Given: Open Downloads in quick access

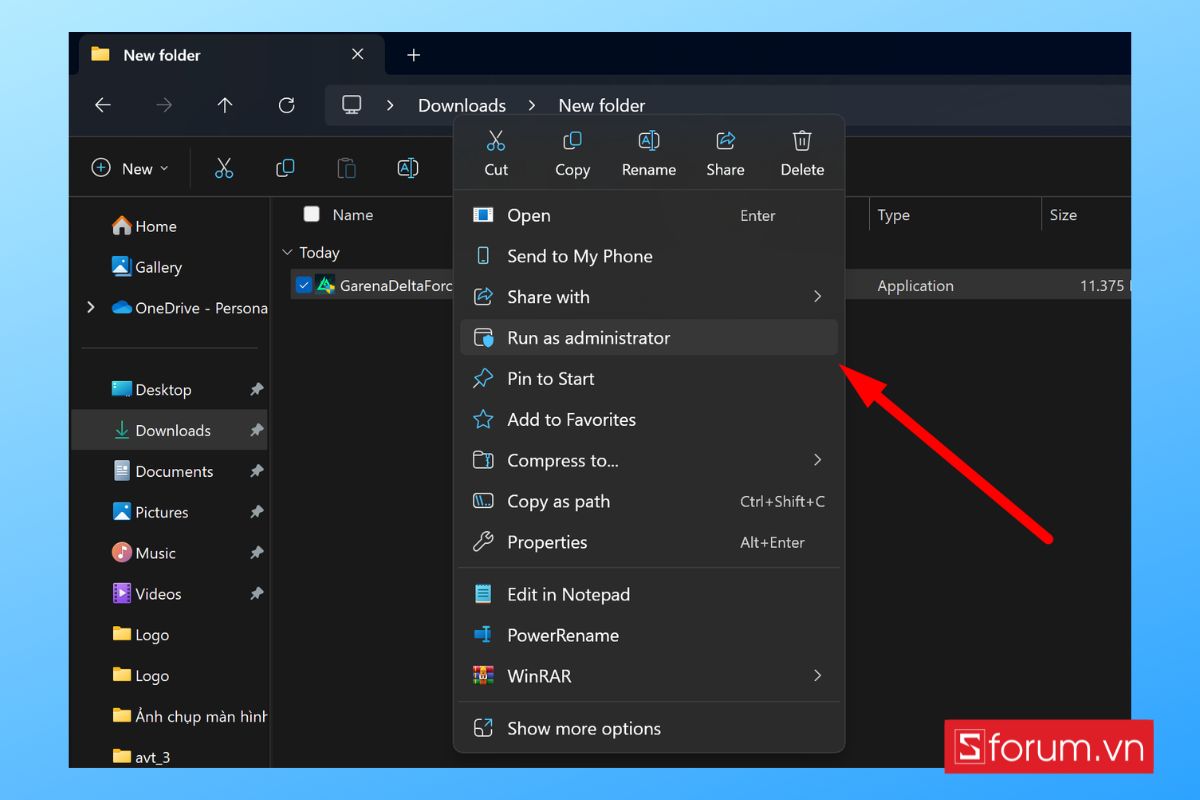Looking at the screenshot, I should point(170,431).
